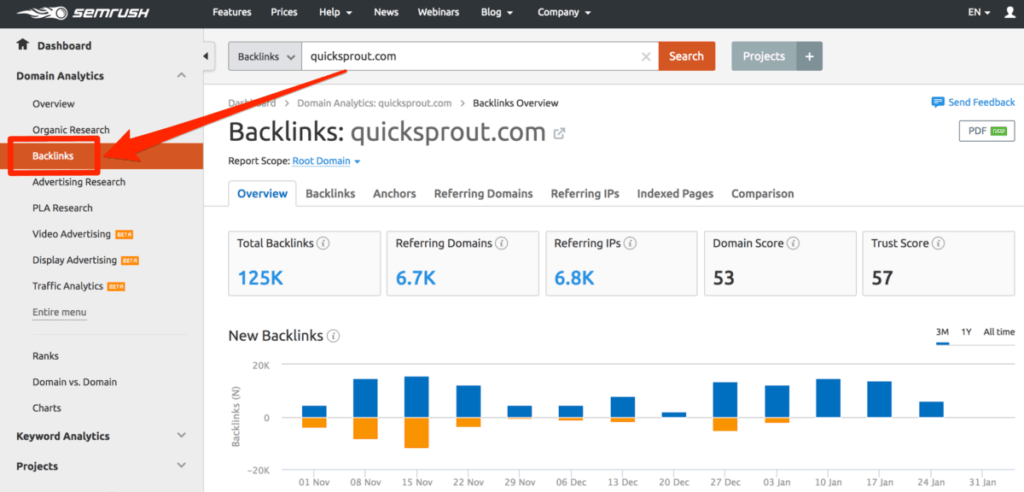This screenshot has width=1024, height=492.
Task: Switch to the Referring Domains tab
Action: [x=483, y=193]
